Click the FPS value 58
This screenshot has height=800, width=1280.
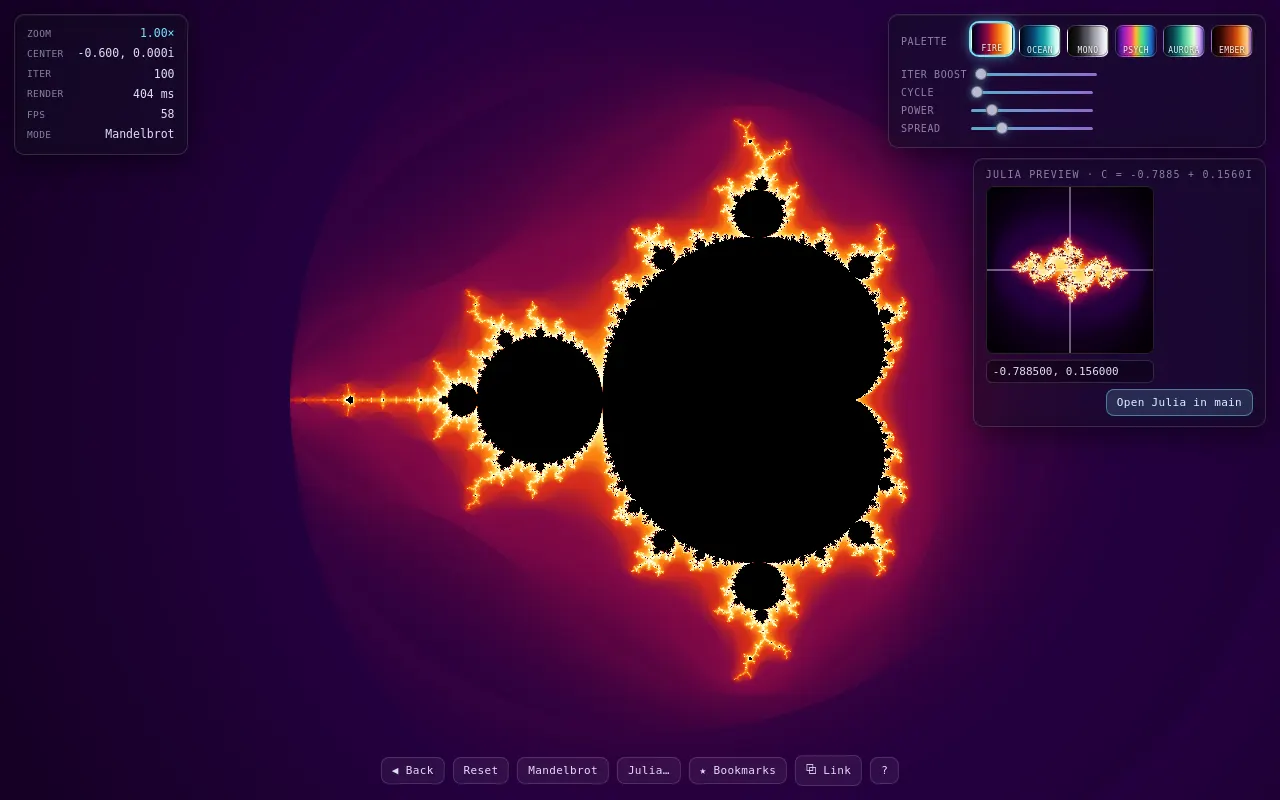[x=167, y=114]
